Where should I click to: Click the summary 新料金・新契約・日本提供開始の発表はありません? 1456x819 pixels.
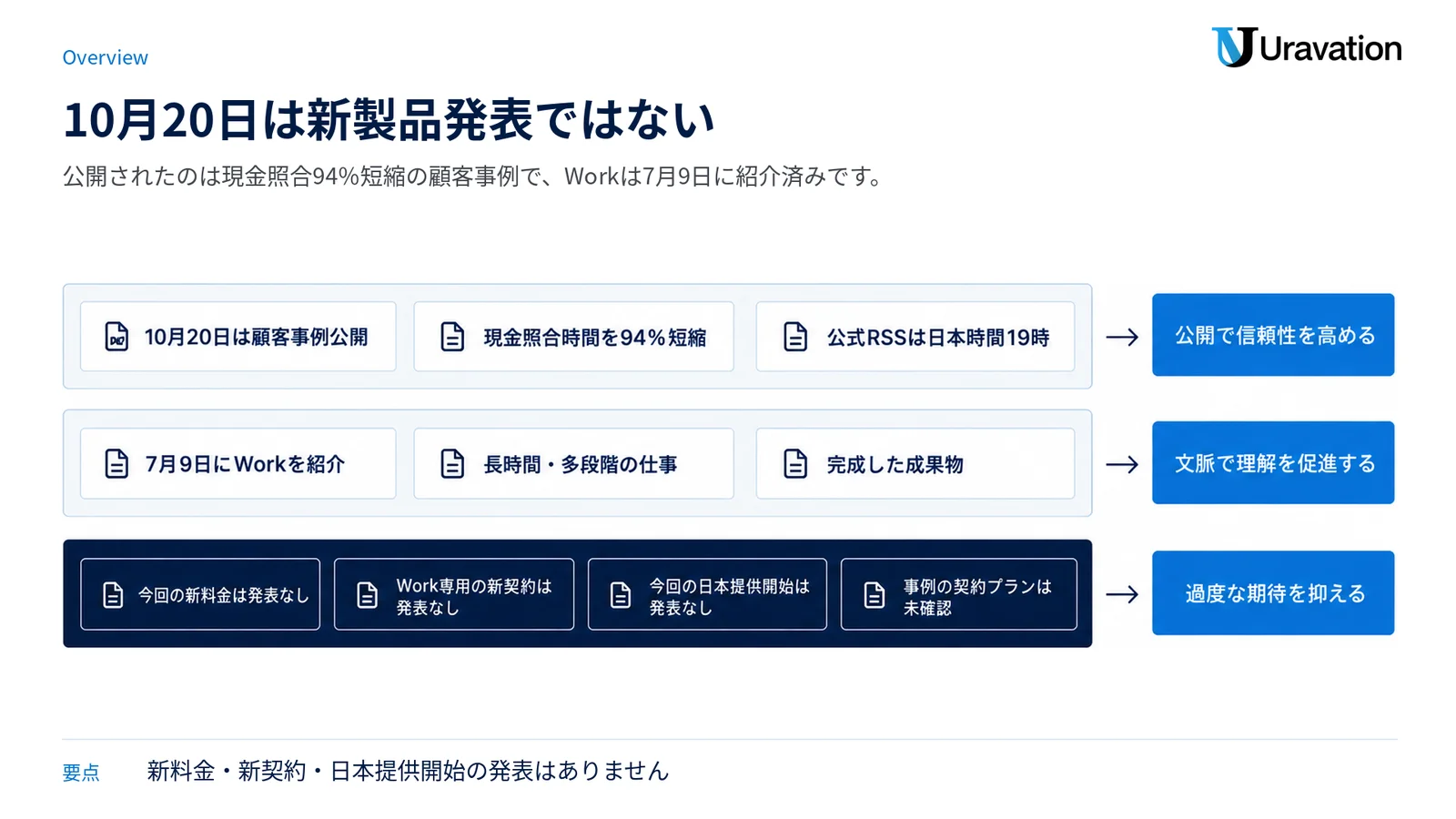(408, 771)
